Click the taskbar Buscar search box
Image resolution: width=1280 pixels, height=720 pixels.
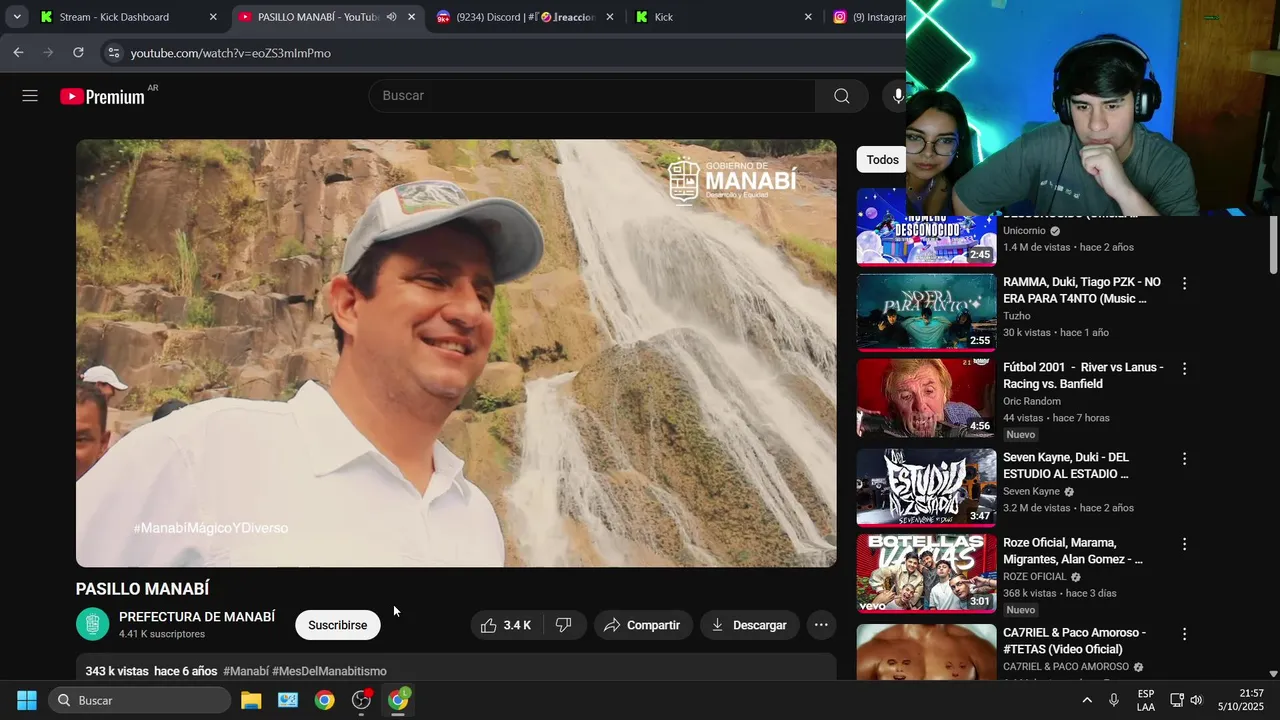pos(140,700)
